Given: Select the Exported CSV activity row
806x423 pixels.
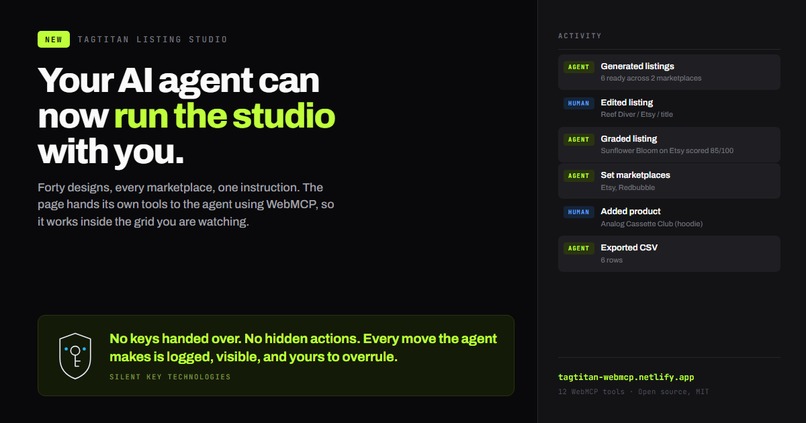Looking at the screenshot, I should pyautogui.click(x=669, y=253).
